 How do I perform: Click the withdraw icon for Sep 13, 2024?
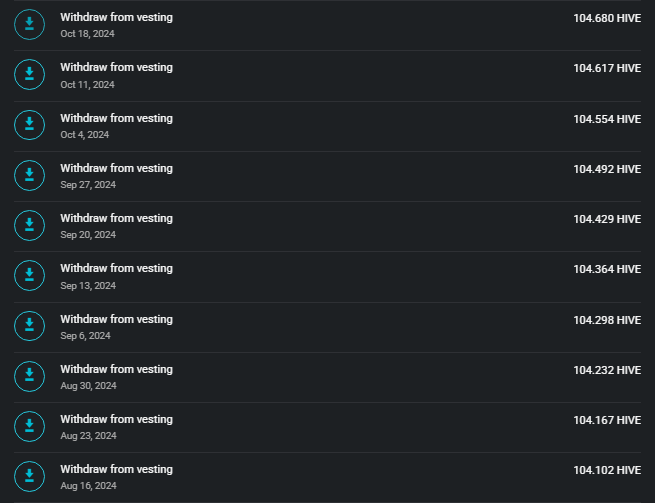[29, 276]
